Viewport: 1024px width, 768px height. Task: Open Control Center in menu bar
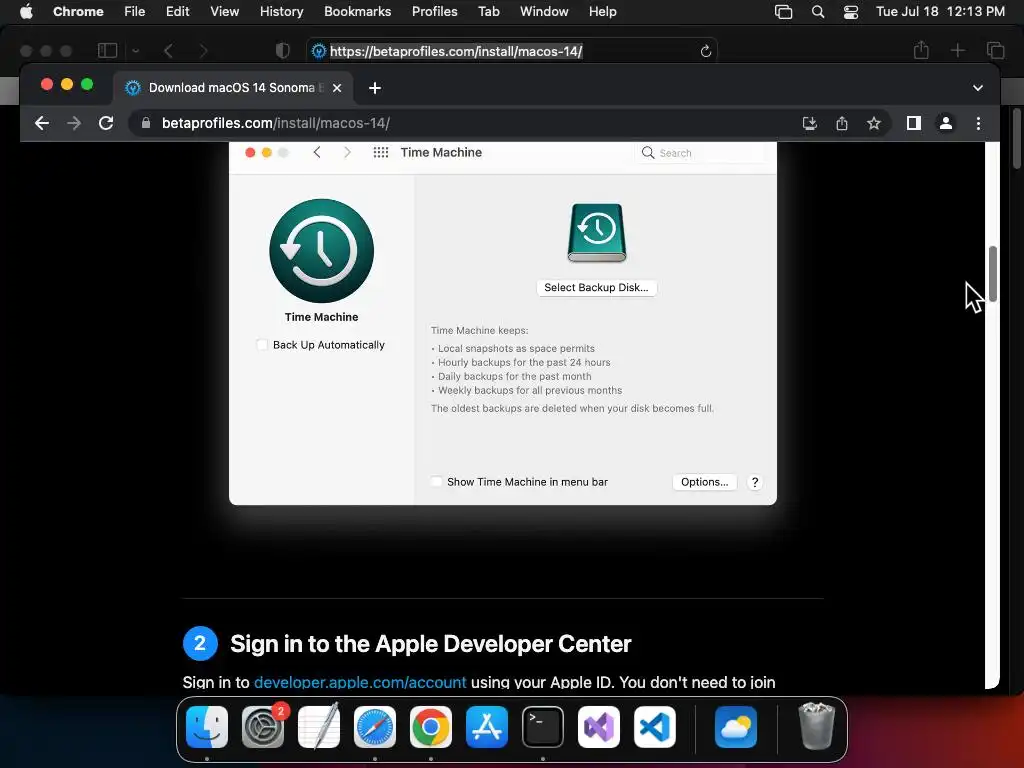(851, 12)
